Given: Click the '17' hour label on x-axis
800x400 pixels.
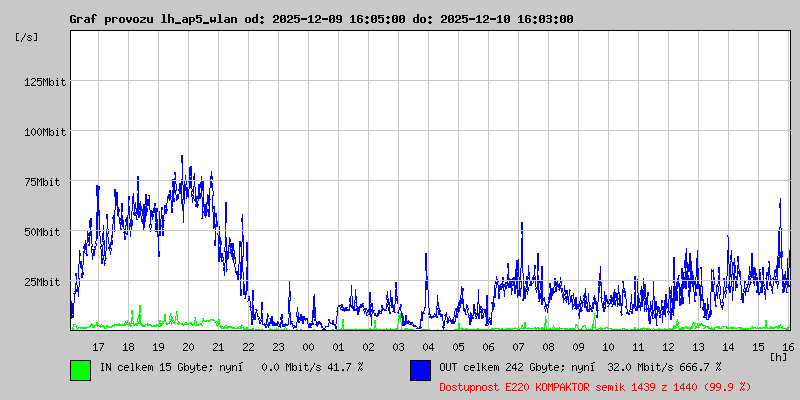Looking at the screenshot, I should point(98,347).
